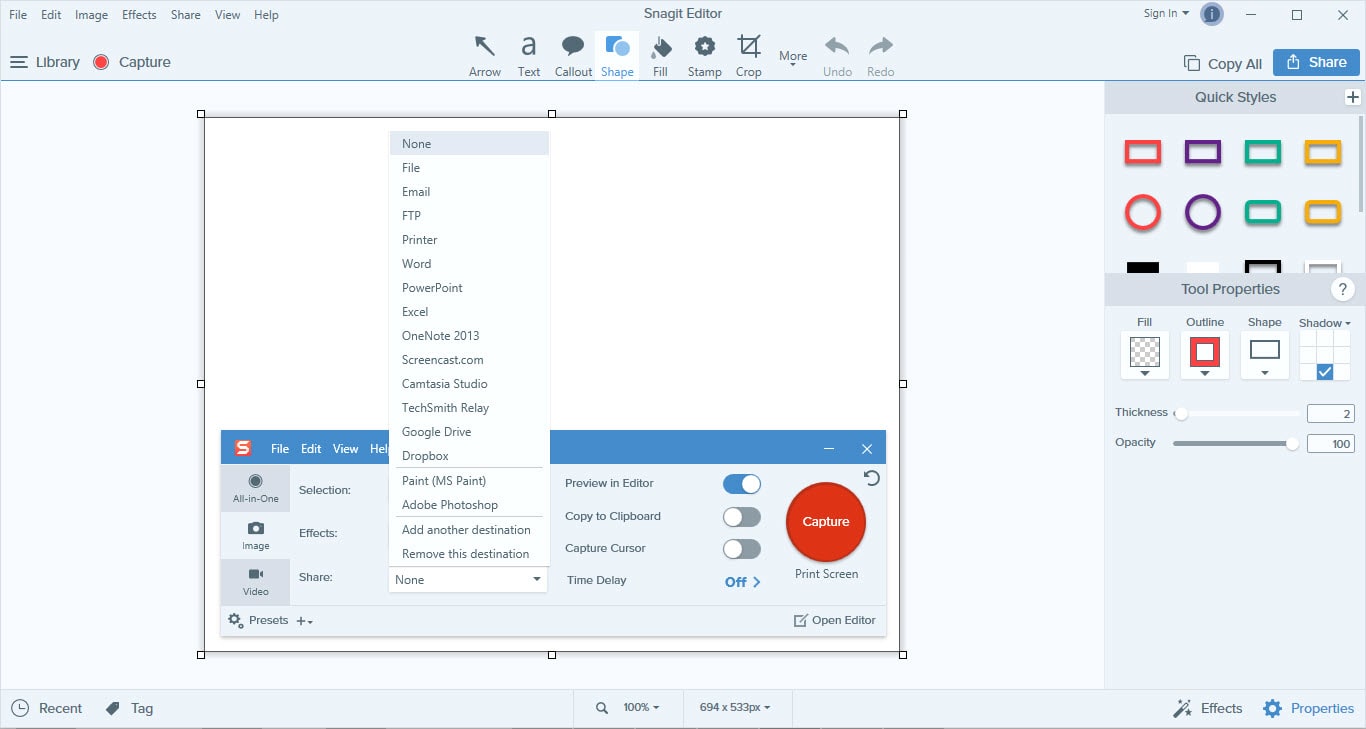Toggle the Preview in Editor switch
The image size is (1366, 729).
(x=742, y=484)
